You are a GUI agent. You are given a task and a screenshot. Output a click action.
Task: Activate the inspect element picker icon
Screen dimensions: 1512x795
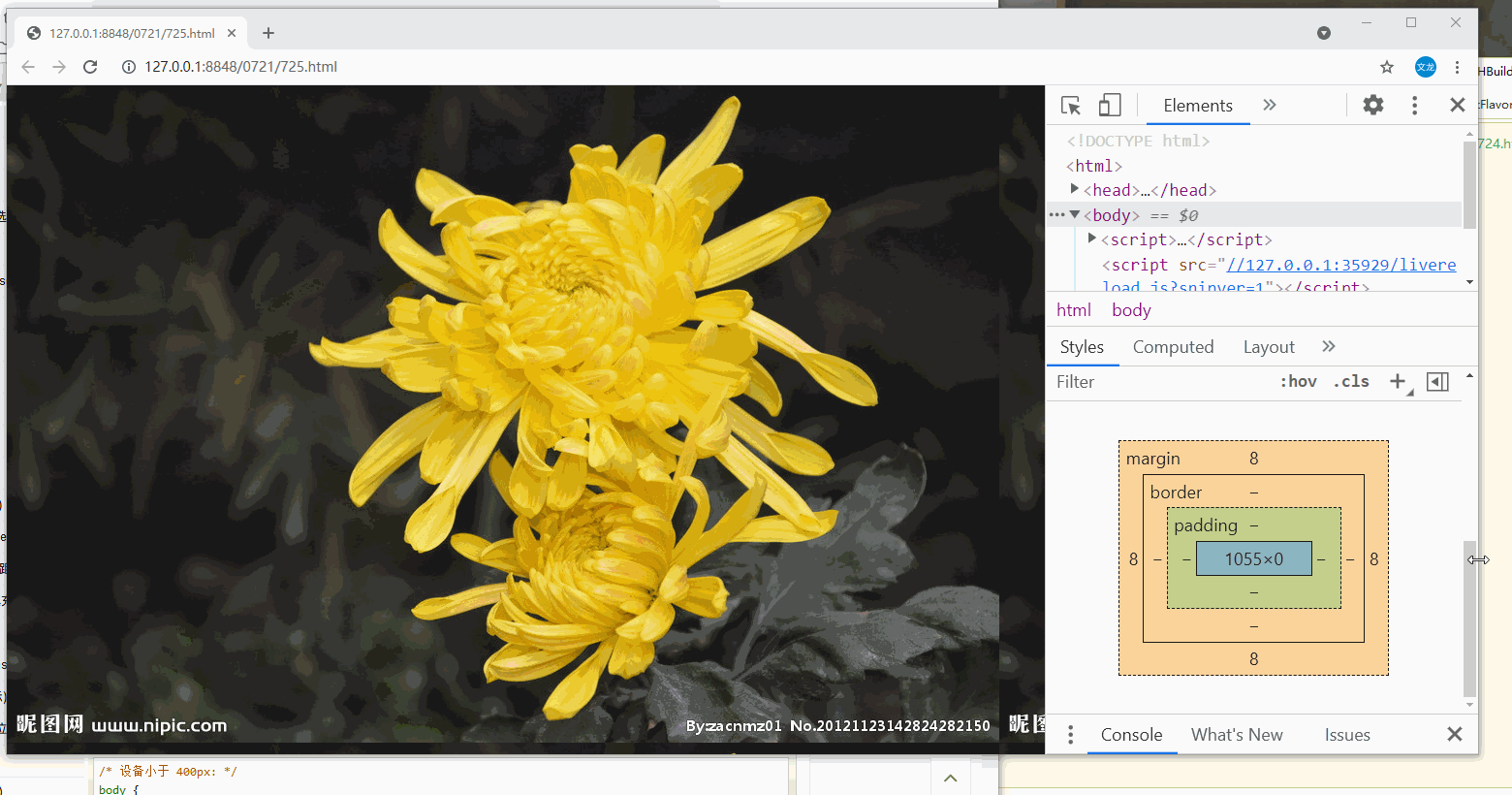[1071, 106]
